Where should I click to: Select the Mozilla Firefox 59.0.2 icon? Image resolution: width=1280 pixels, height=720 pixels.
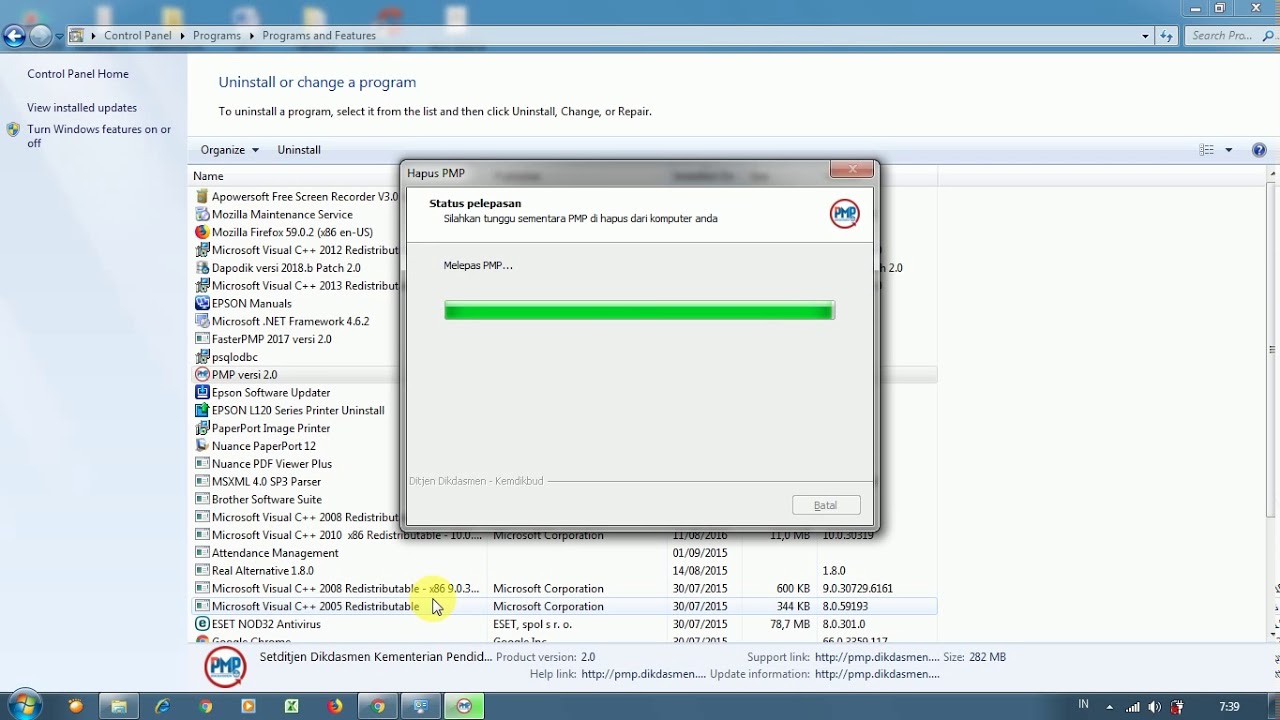tap(202, 232)
